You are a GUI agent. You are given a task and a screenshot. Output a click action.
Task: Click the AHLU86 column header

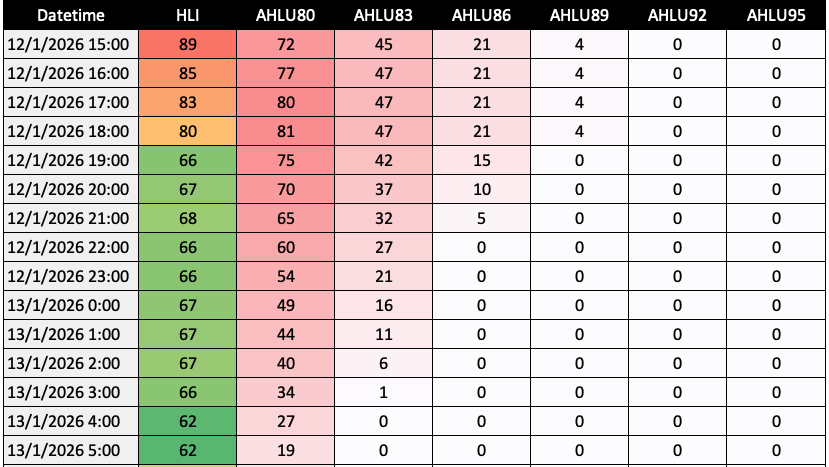[x=482, y=15]
